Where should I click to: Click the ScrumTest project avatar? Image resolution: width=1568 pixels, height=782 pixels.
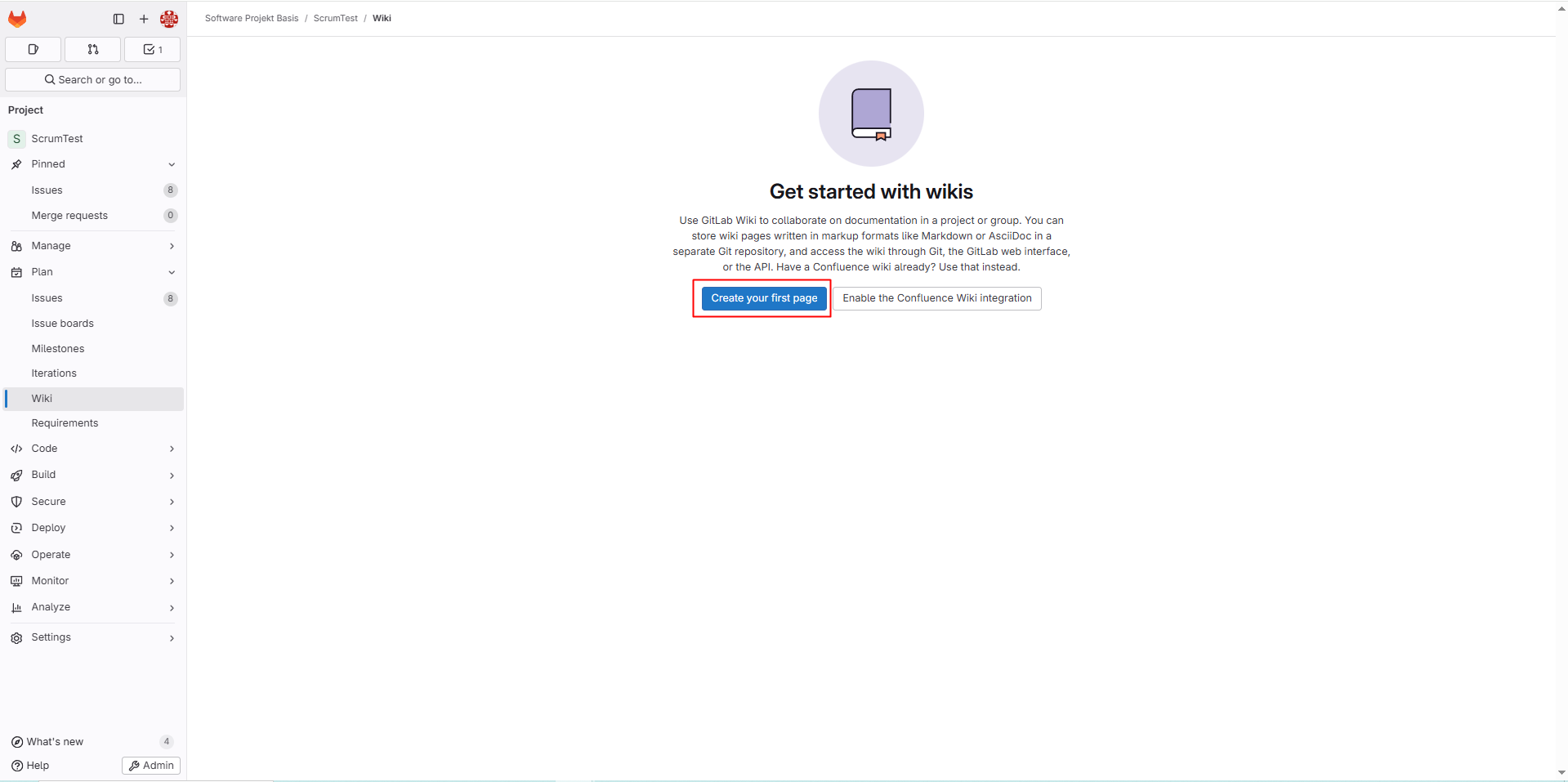16,139
